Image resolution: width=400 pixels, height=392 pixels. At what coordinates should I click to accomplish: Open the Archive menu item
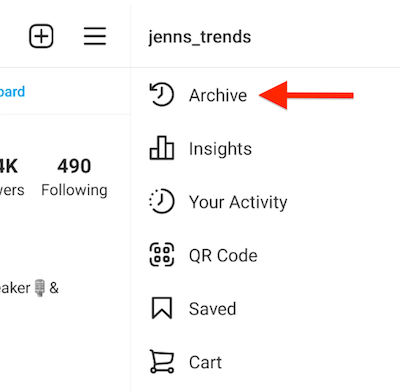[x=218, y=95]
